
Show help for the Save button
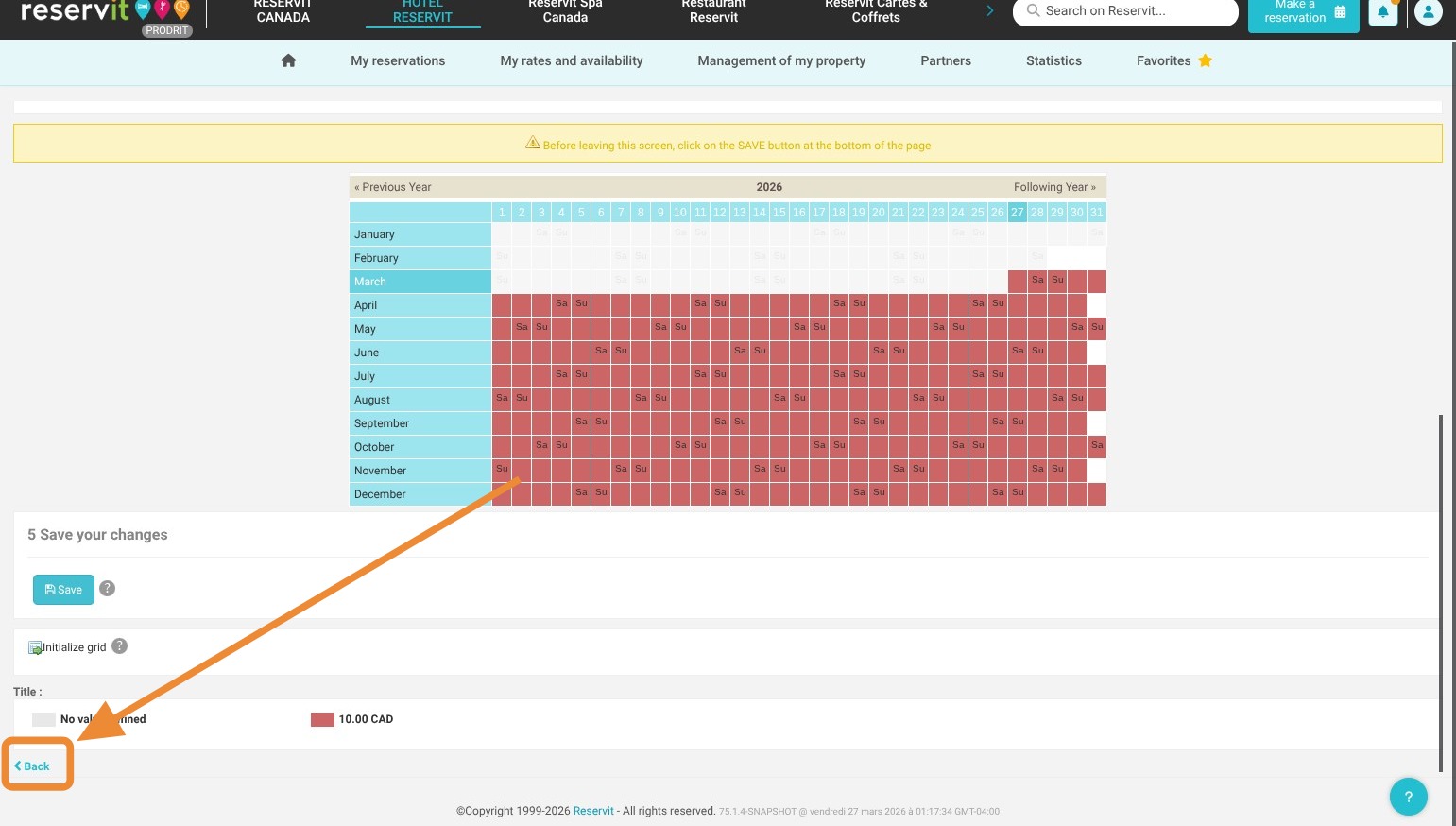tap(108, 588)
